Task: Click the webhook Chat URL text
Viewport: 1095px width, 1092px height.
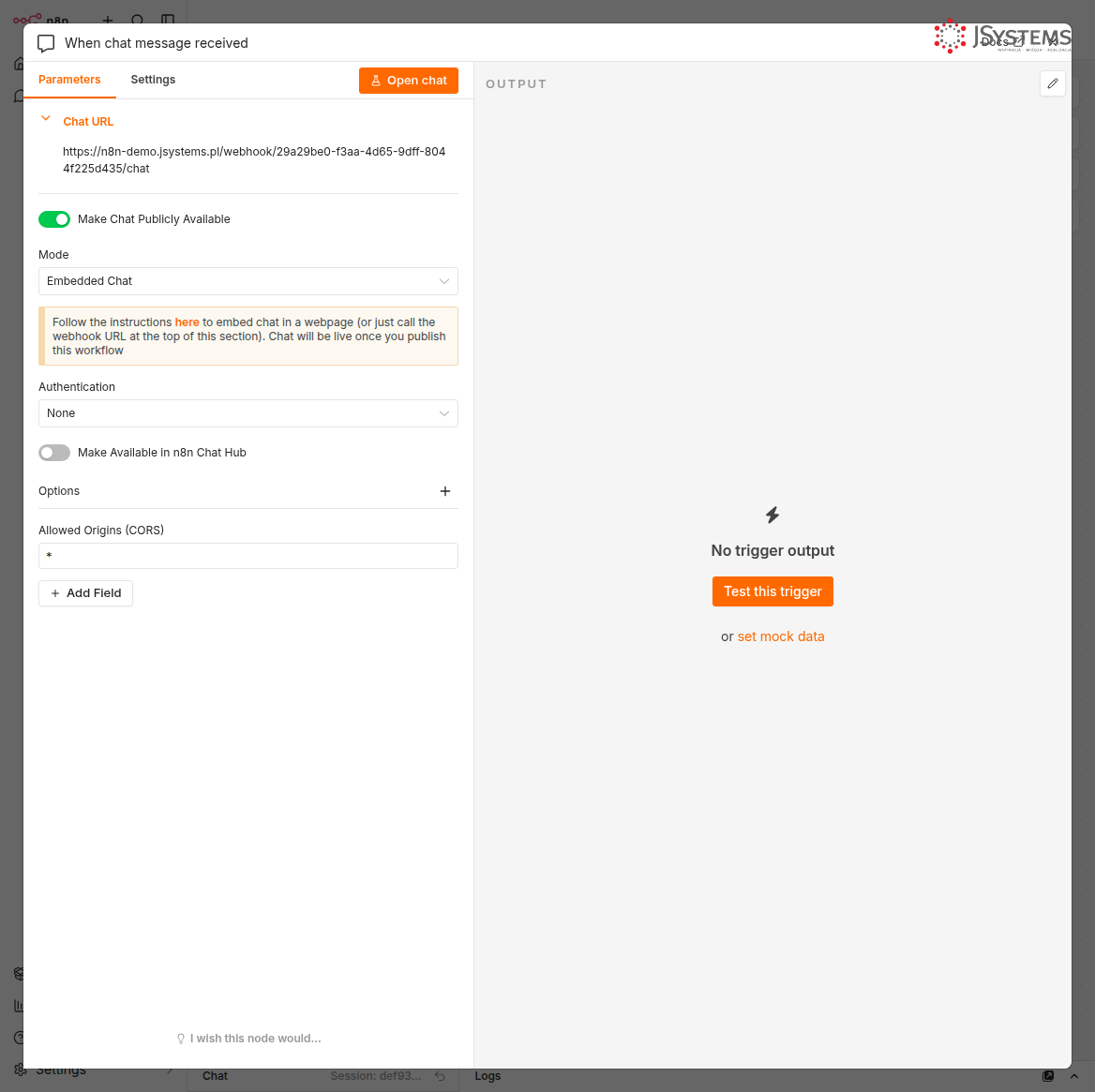Action: pyautogui.click(x=254, y=160)
